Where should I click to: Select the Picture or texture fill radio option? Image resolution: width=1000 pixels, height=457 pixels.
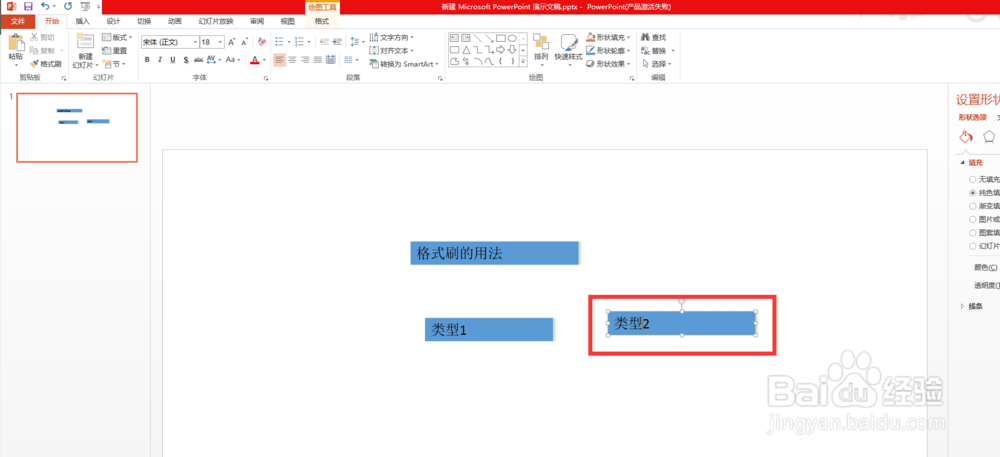(x=973, y=219)
